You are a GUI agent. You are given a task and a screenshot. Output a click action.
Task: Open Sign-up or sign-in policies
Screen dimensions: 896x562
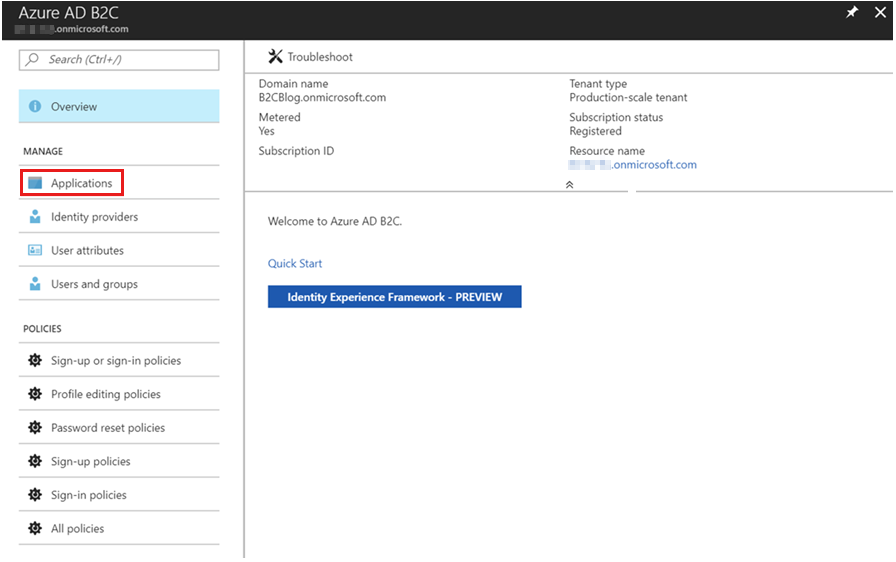pos(119,360)
